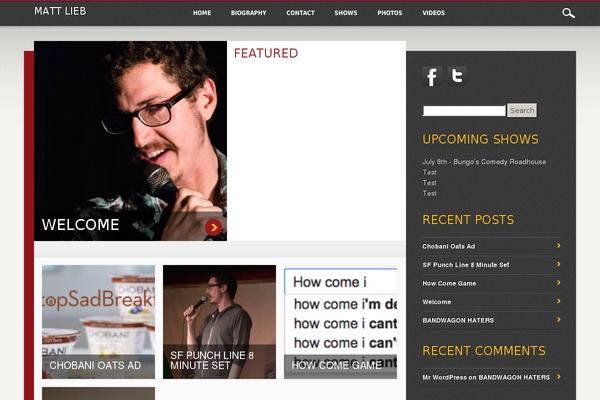Open How Come Game recent post link
This screenshot has height=400, width=600.
pos(449,283)
